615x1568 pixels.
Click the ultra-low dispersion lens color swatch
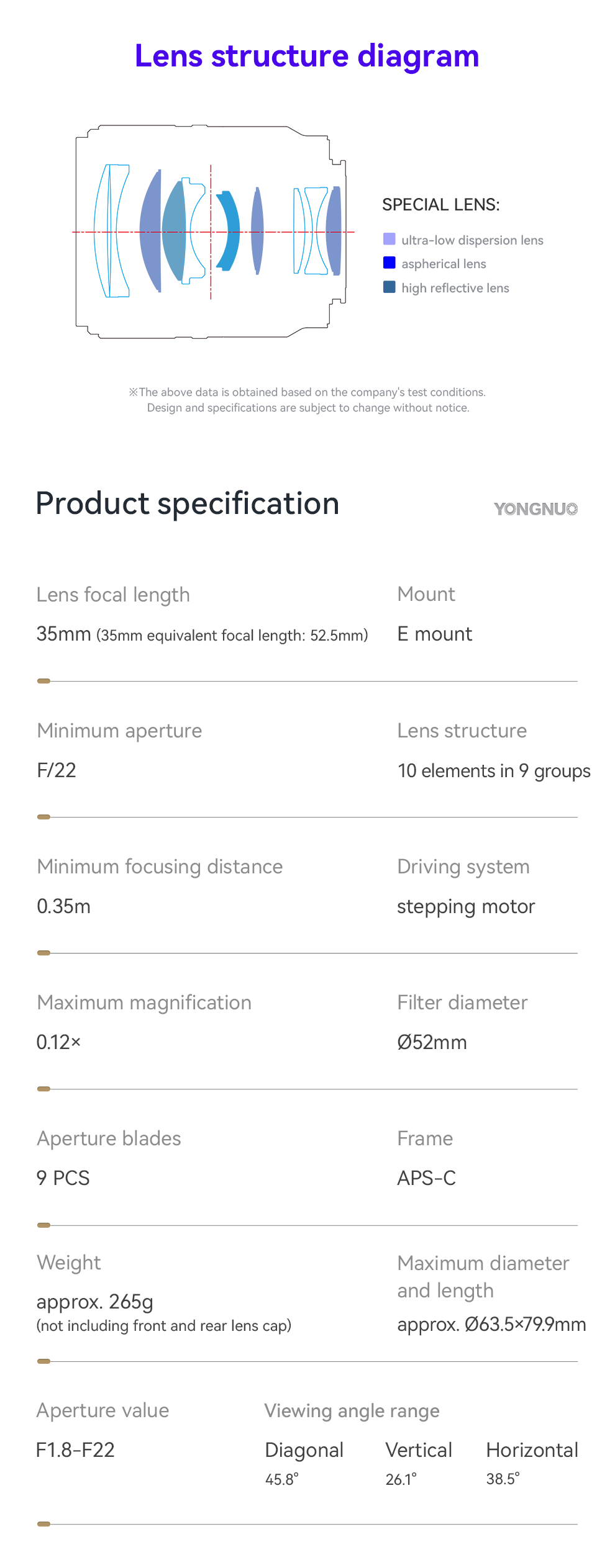click(x=389, y=239)
